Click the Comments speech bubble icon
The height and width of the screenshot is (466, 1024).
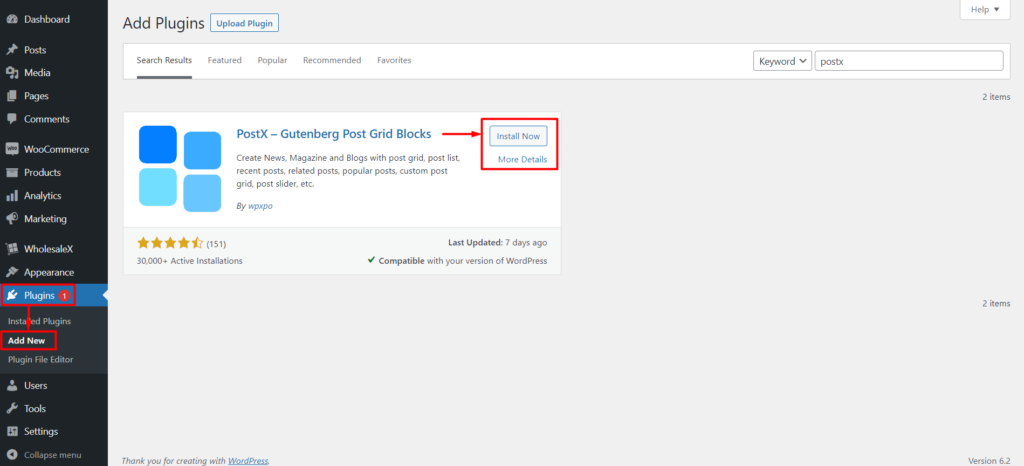pos(12,119)
